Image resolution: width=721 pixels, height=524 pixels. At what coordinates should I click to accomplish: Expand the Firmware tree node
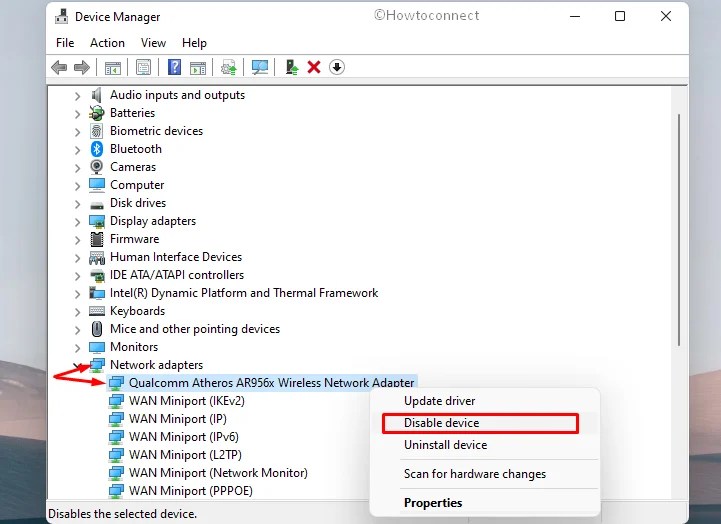coord(77,239)
